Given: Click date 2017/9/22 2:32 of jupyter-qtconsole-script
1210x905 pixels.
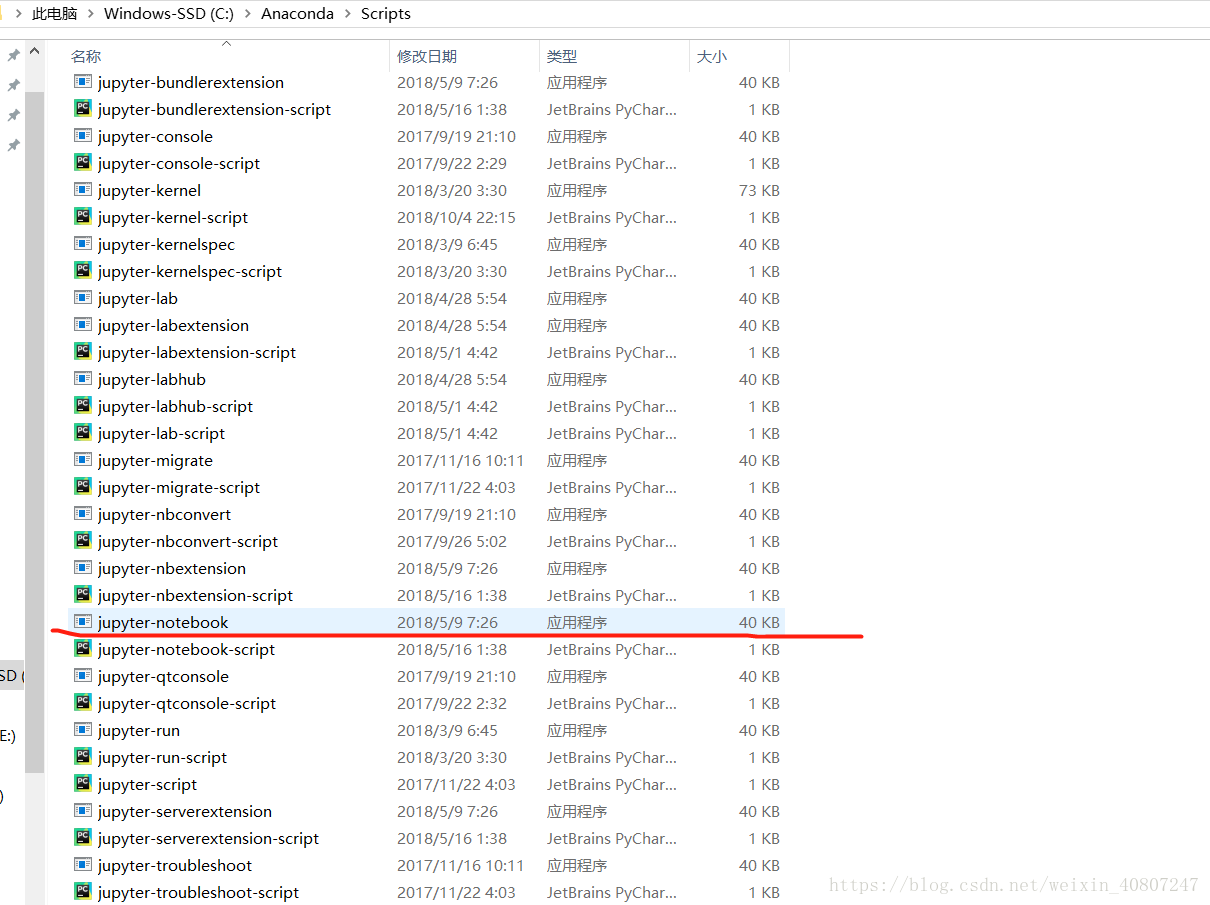Looking at the screenshot, I should point(452,703).
